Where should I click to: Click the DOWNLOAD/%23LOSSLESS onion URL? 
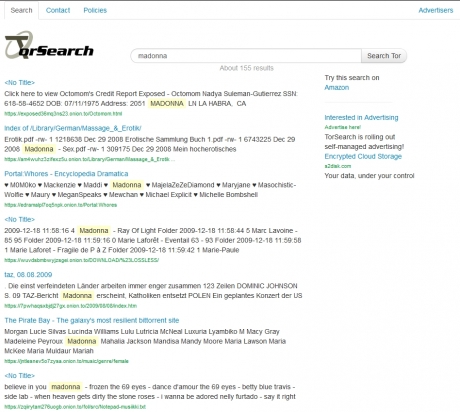click(x=81, y=260)
